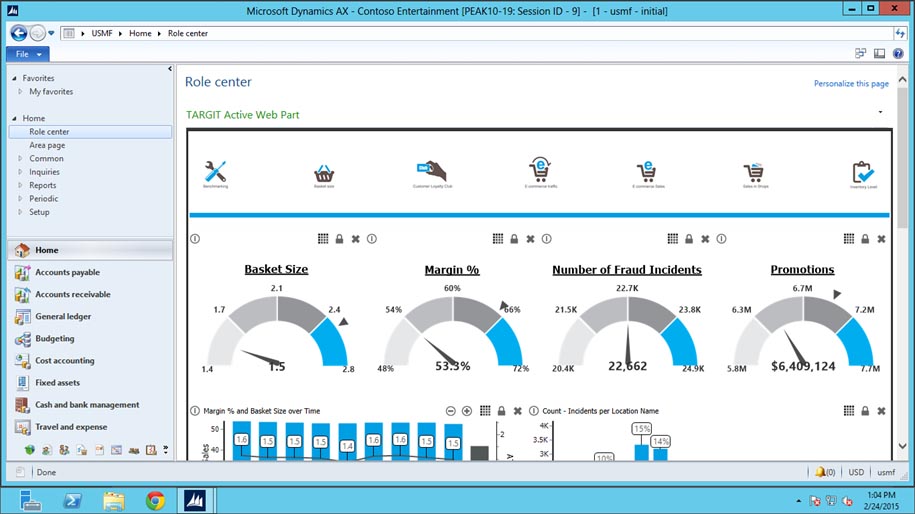This screenshot has width=915, height=514.
Task: Open the File menu
Action: (27, 54)
